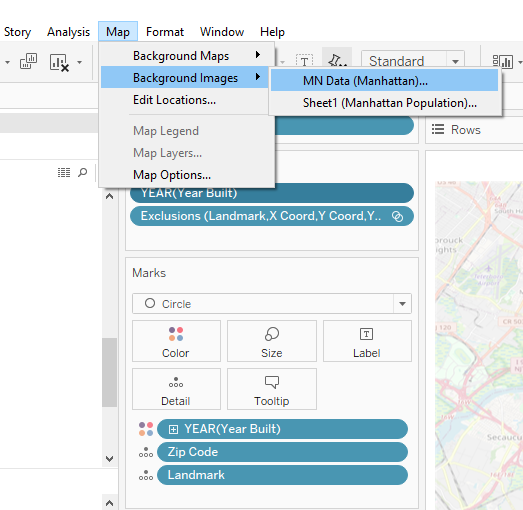Expand the YEAR(Year Built) plus icon
Viewport: 523px width, 510px height.
pos(173,429)
